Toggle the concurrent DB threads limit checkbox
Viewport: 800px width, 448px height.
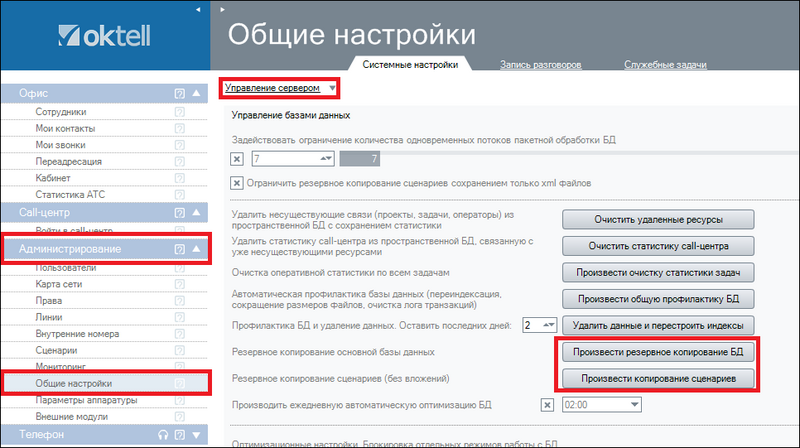tap(237, 159)
